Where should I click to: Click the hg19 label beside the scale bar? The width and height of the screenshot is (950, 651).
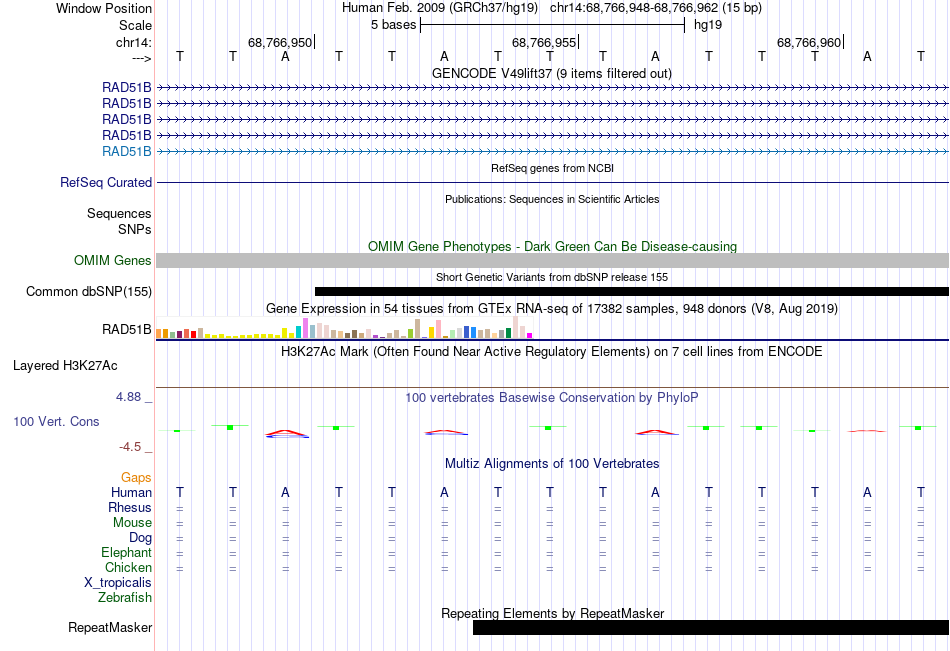tap(708, 25)
